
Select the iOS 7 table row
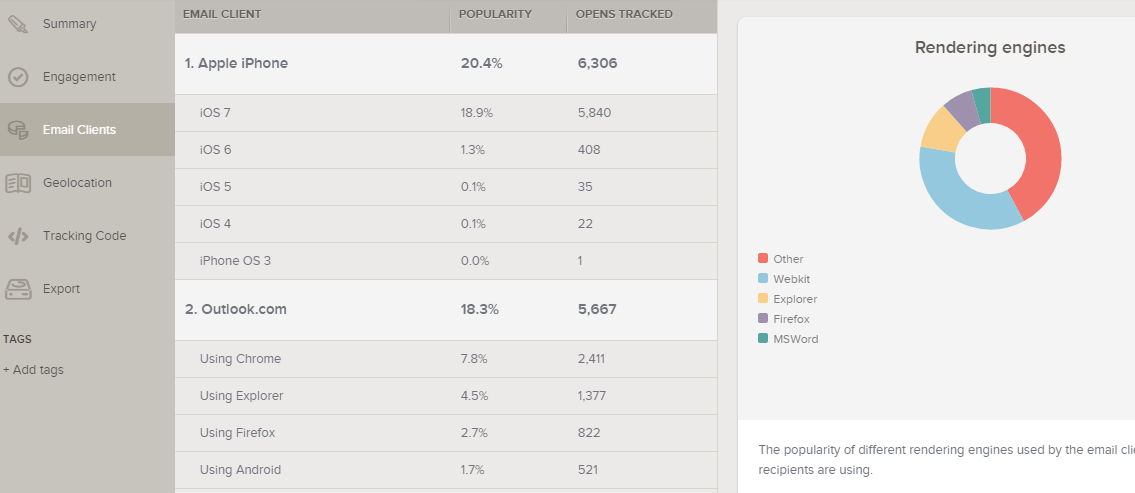pyautogui.click(x=446, y=113)
